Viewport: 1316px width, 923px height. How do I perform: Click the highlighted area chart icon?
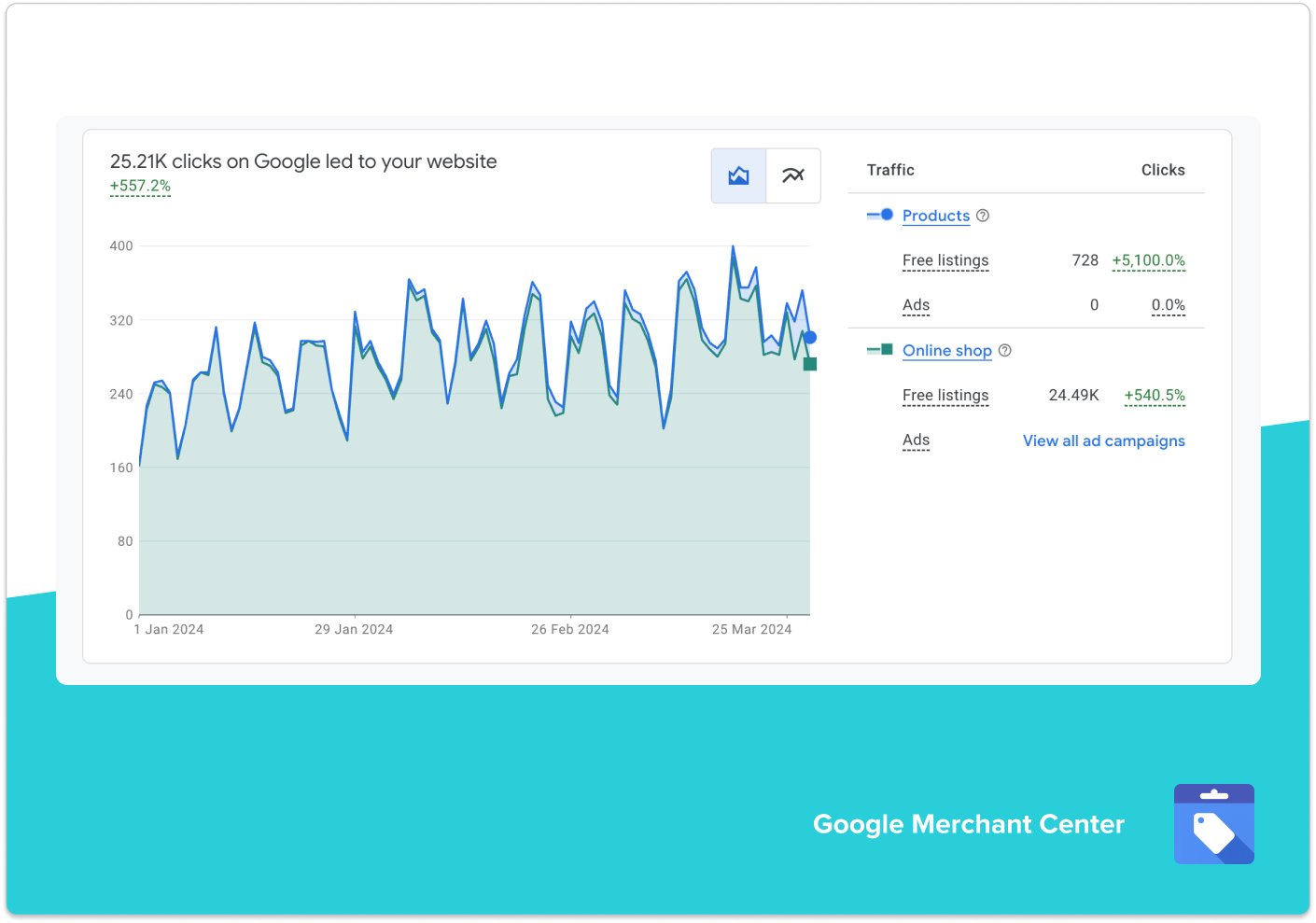point(737,175)
